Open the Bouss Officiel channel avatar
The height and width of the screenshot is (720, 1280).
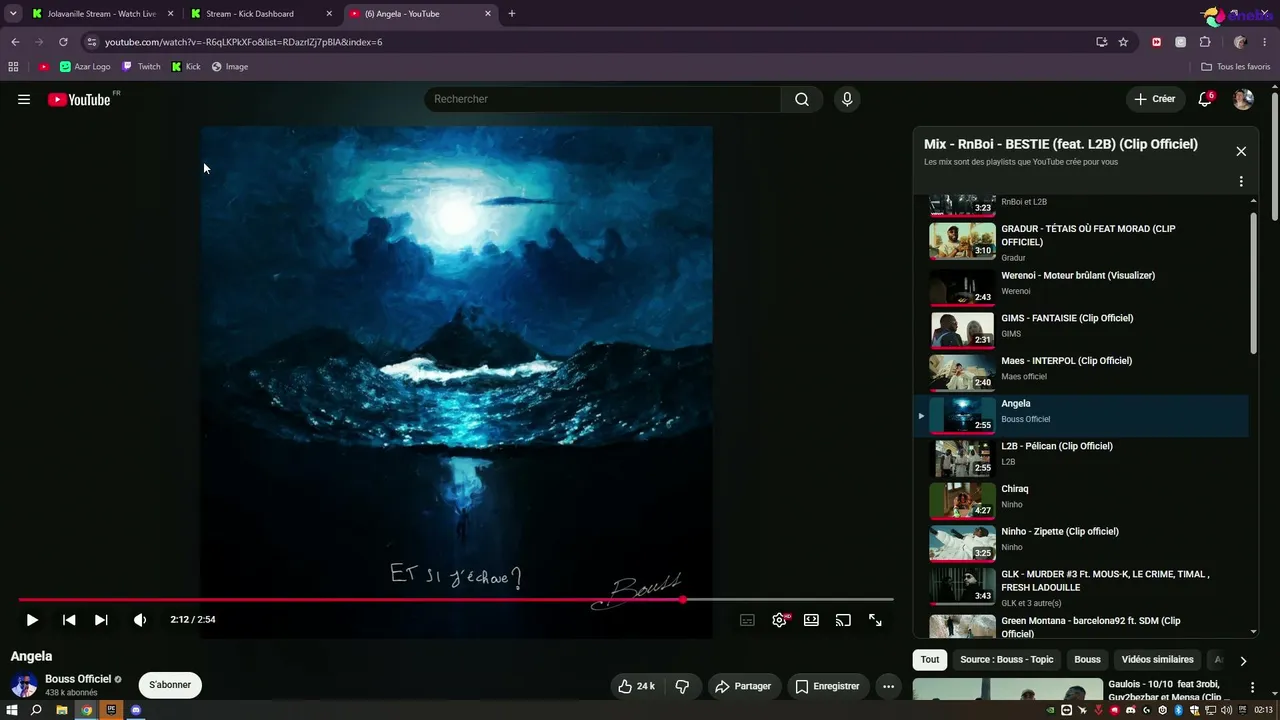[x=24, y=685]
